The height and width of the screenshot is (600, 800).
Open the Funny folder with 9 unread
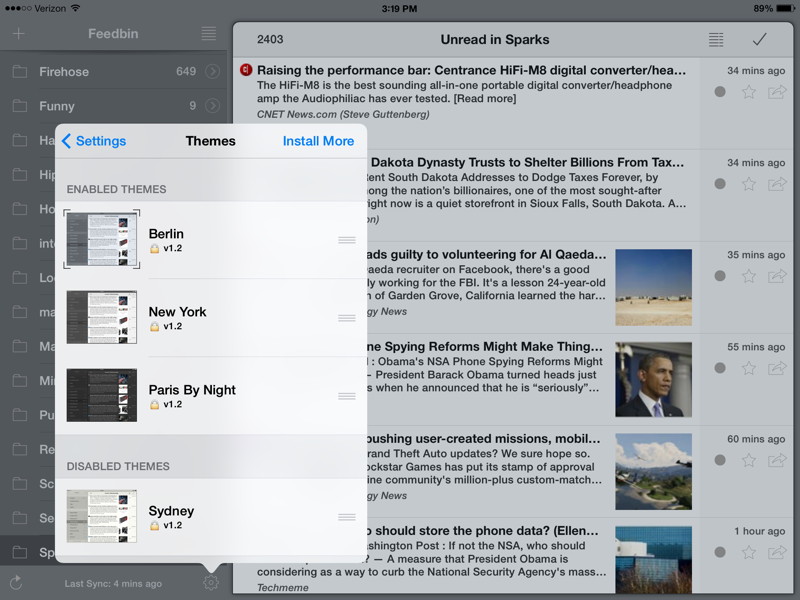coord(113,106)
